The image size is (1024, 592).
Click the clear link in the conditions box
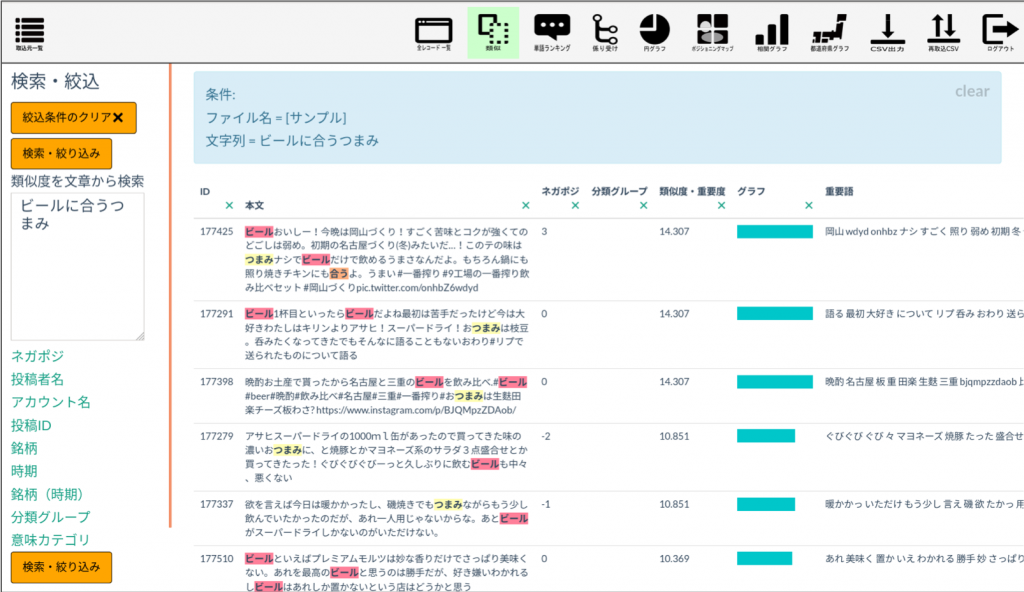tap(972, 91)
